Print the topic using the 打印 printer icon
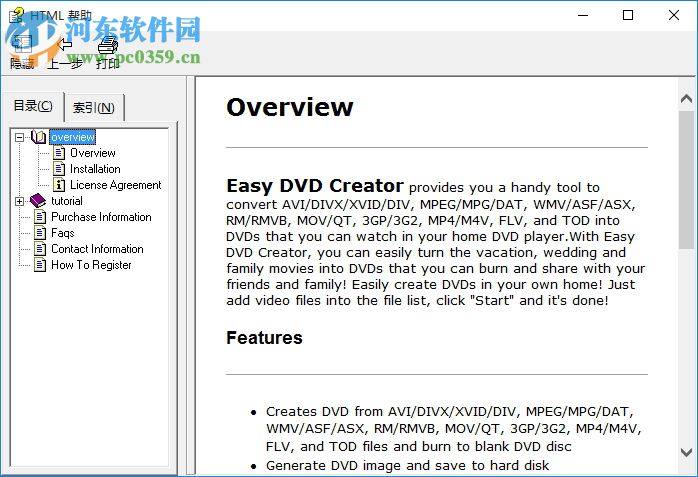The width and height of the screenshot is (698, 477). click(x=108, y=53)
